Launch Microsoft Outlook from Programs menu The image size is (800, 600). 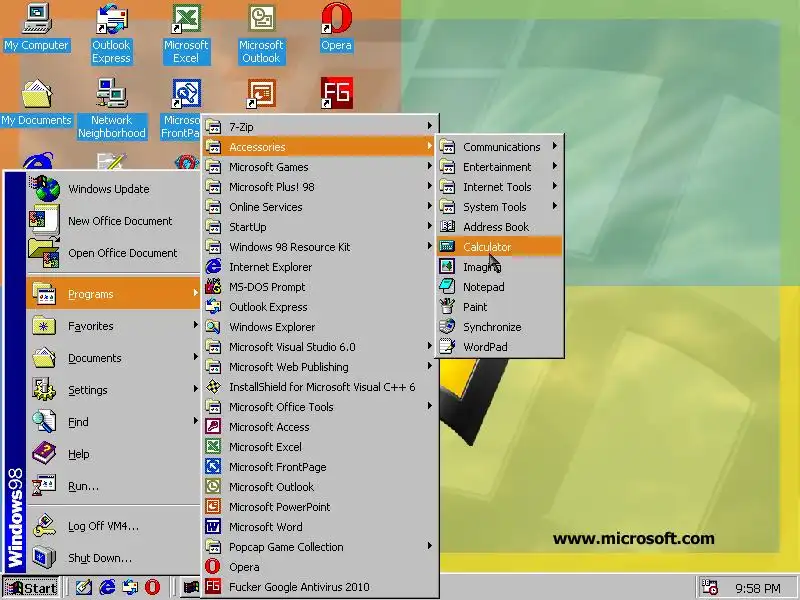(x=320, y=486)
